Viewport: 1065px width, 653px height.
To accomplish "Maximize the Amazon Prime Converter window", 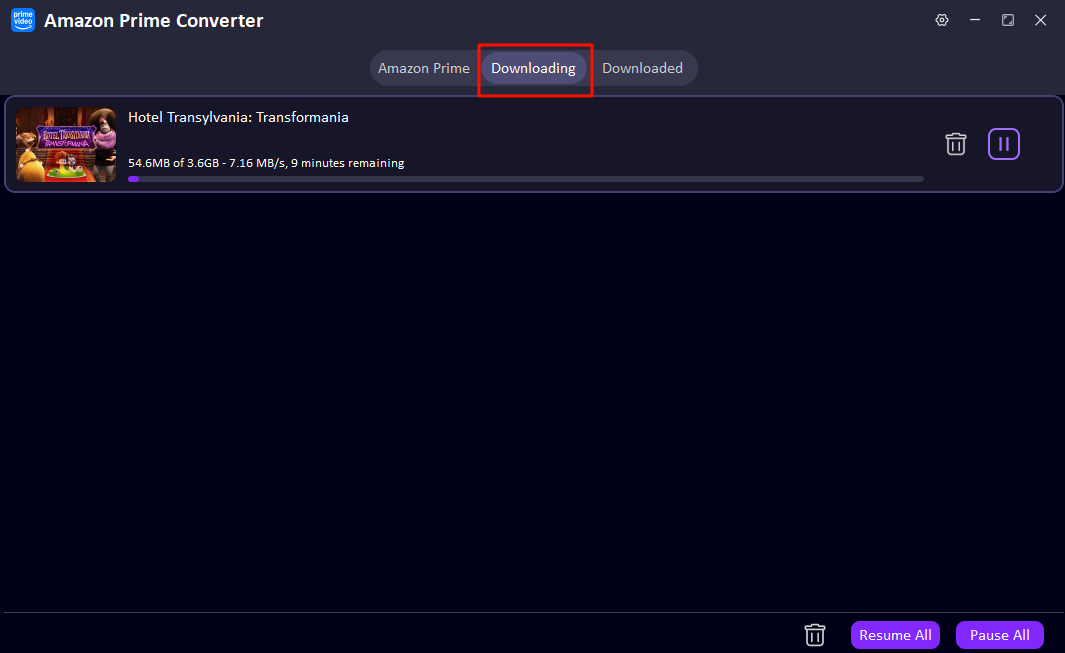I will pos(1007,19).
